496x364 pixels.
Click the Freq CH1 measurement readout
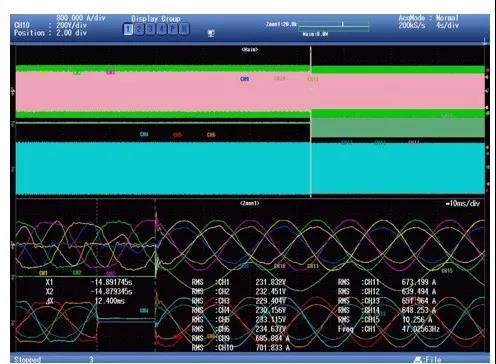(x=389, y=329)
